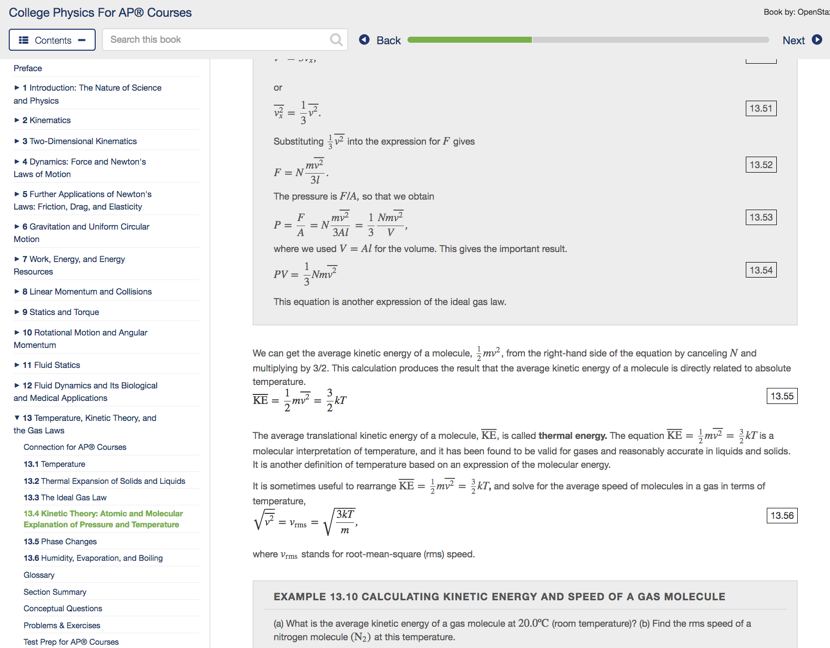The height and width of the screenshot is (648, 830).
Task: Open the Preface
Action: pyautogui.click(x=30, y=68)
